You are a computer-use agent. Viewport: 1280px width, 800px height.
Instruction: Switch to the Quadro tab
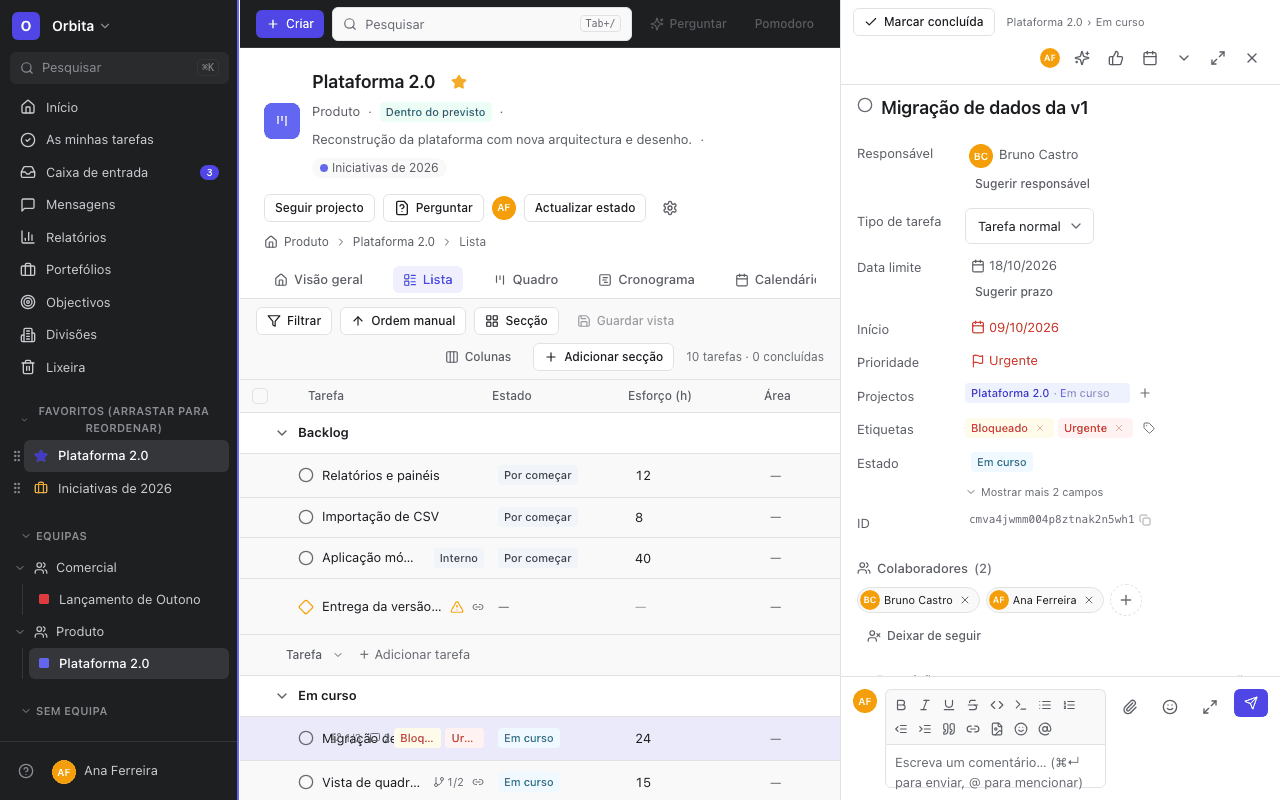pyautogui.click(x=526, y=280)
